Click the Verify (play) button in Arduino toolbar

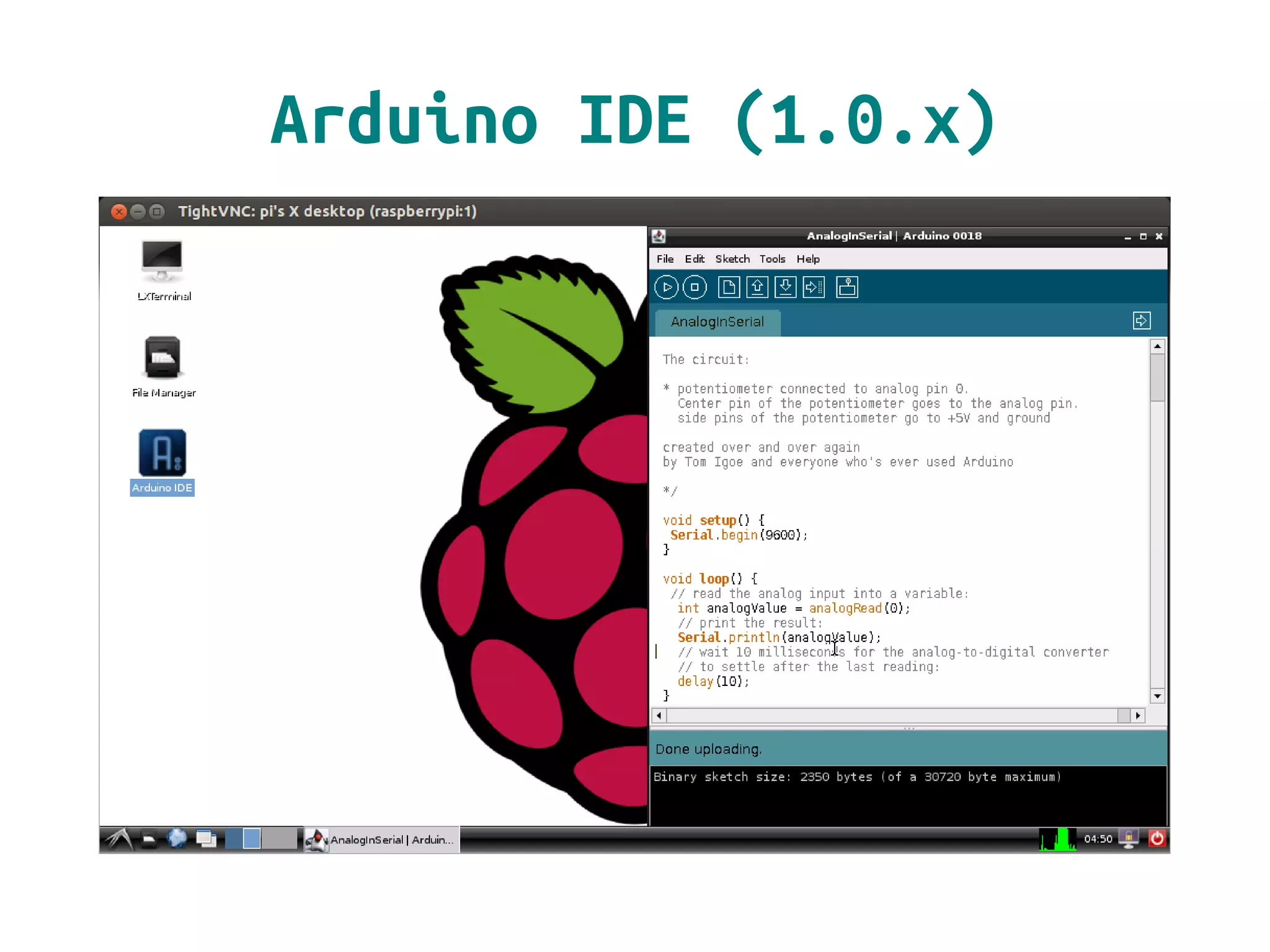(x=667, y=287)
